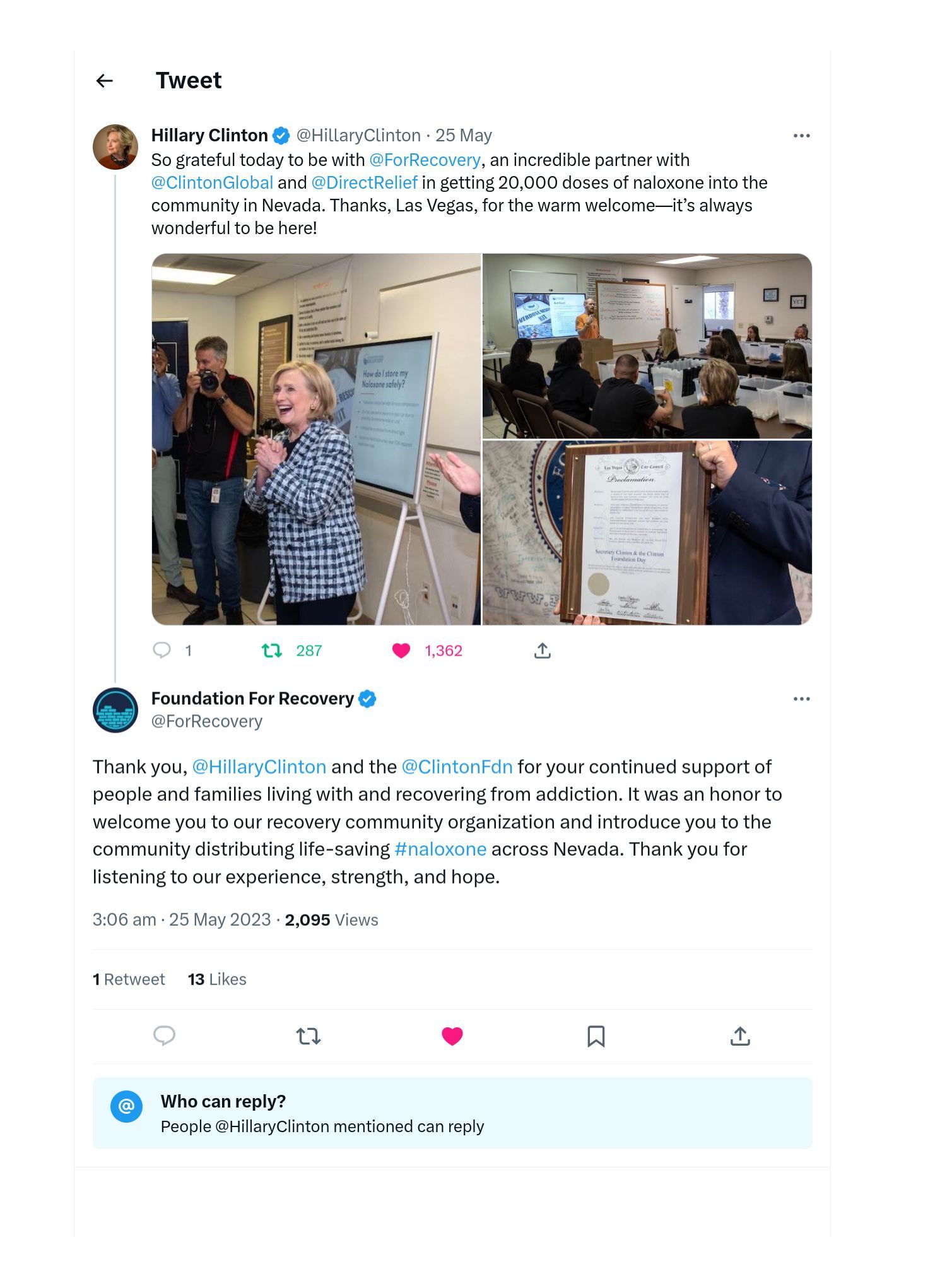Share the quoted Hillary Clinton tweet
The image size is (952, 1288).
[x=543, y=650]
